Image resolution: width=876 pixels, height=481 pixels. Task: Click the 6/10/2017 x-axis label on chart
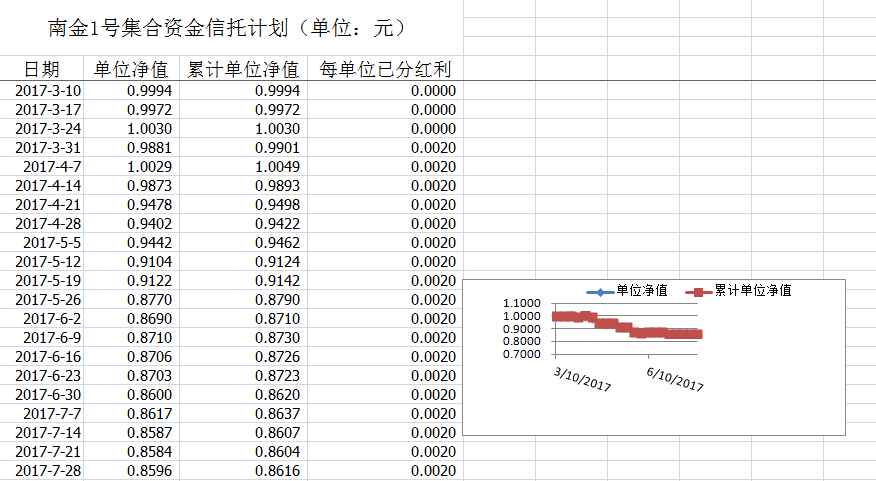(676, 380)
